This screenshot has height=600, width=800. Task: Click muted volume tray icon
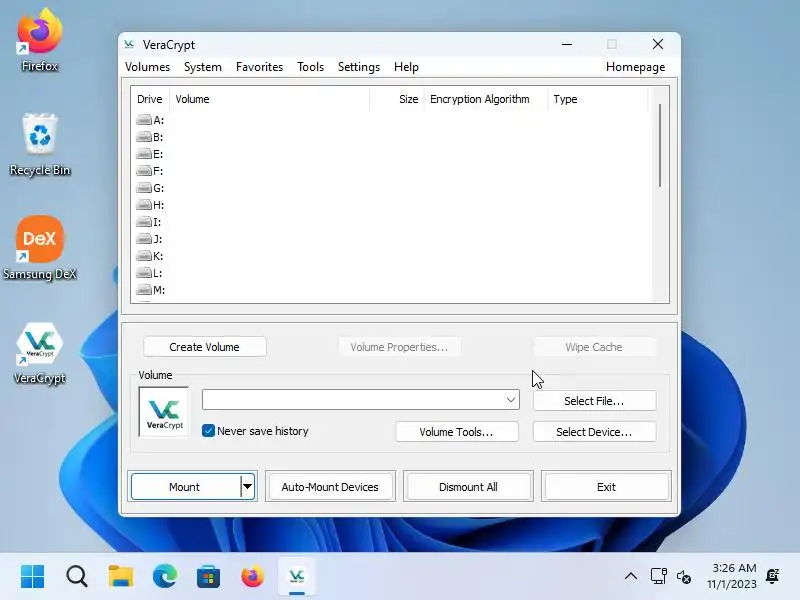[x=684, y=577]
